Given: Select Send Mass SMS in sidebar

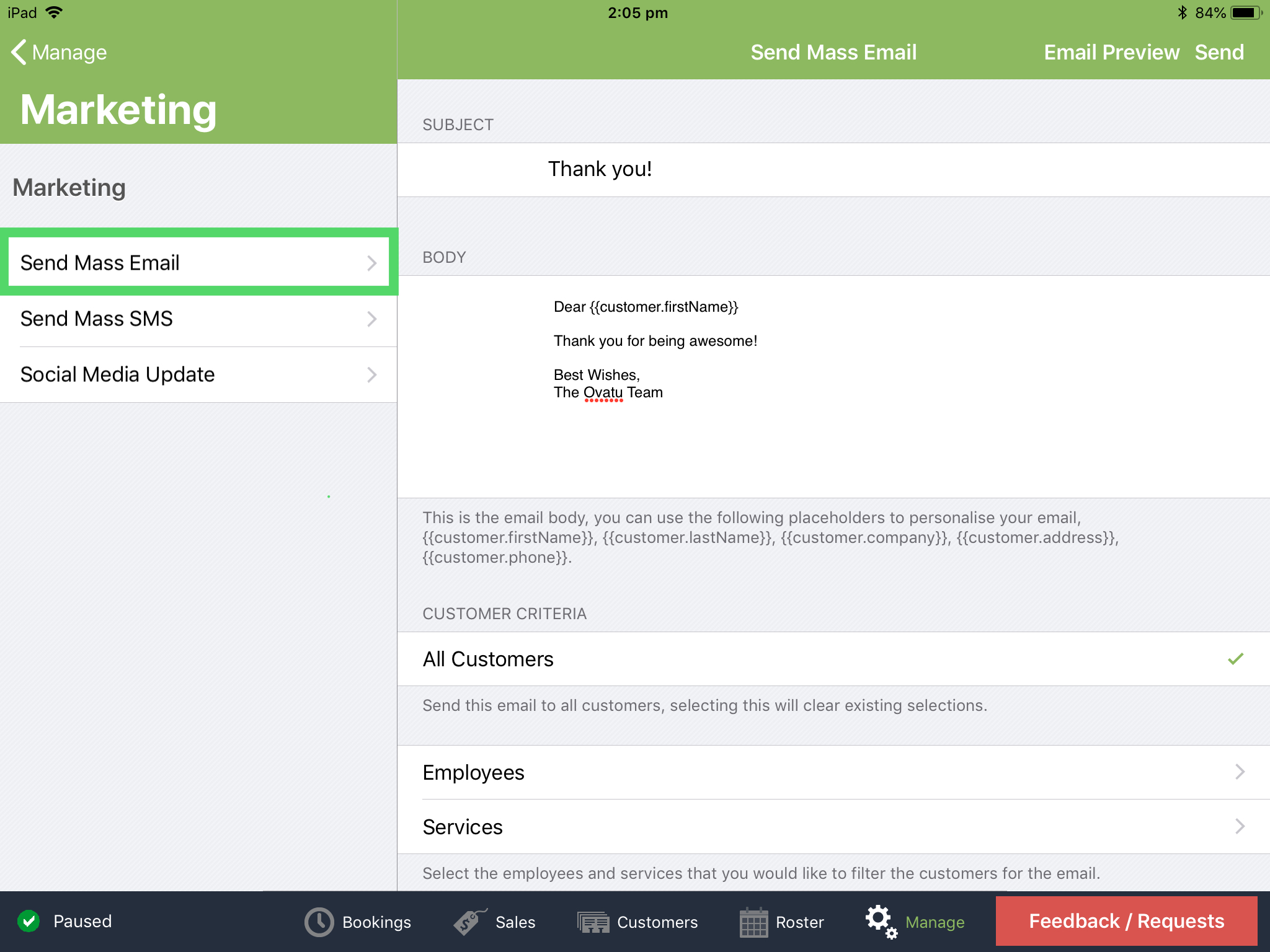Looking at the screenshot, I should (x=198, y=319).
